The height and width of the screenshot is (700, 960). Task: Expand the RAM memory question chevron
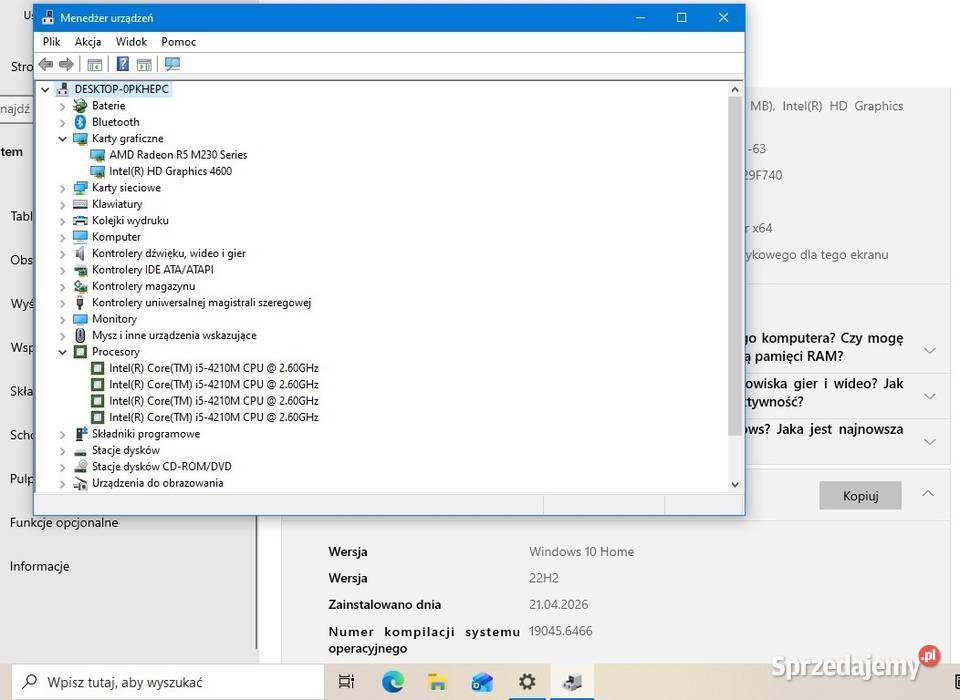930,351
